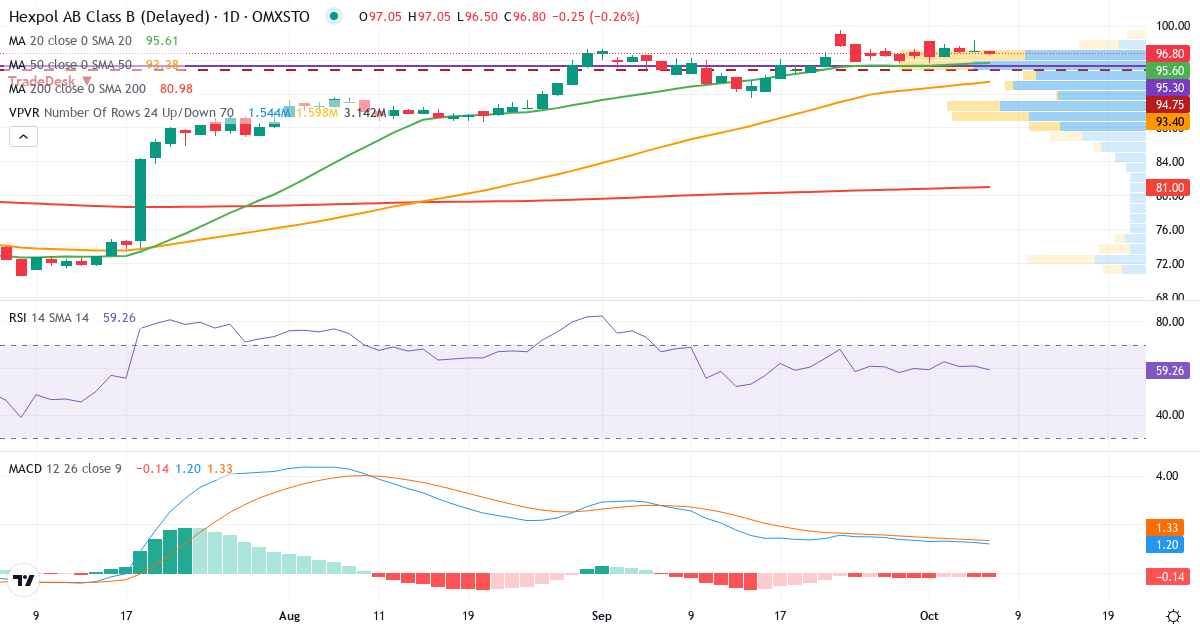Viewport: 1200px width, 630px height.
Task: Click the Aug label on time axis
Action: [289, 616]
